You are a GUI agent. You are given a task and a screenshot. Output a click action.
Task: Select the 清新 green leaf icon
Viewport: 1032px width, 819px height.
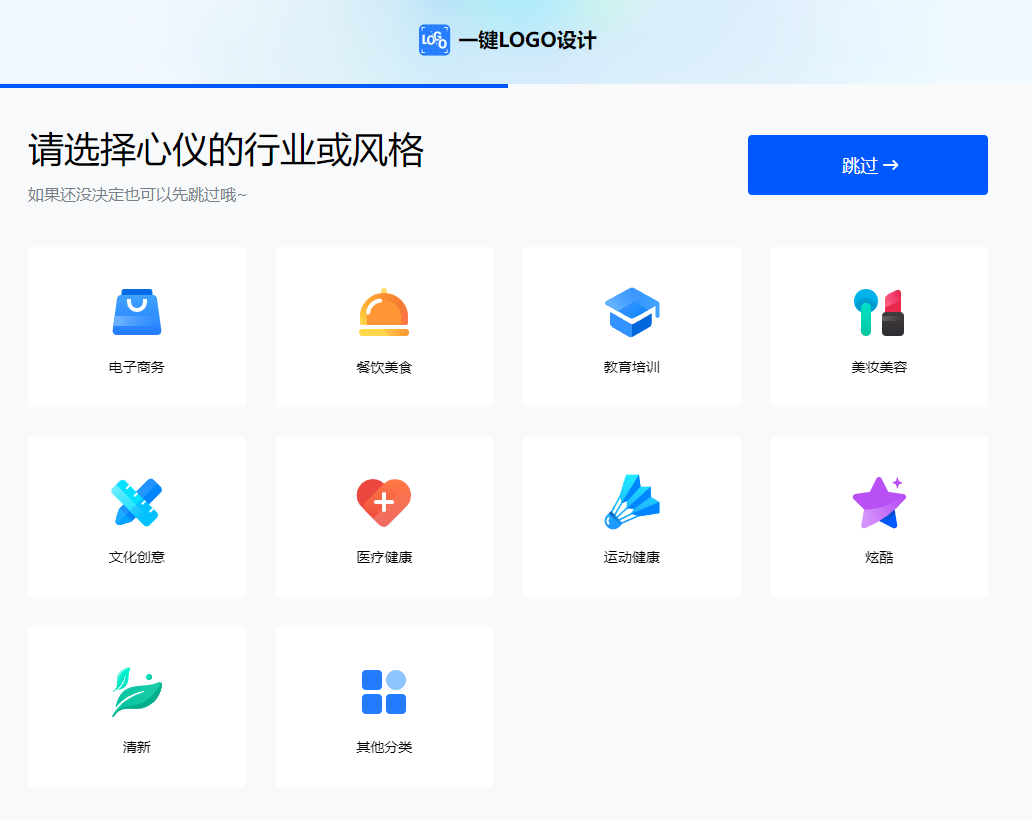coord(137,692)
